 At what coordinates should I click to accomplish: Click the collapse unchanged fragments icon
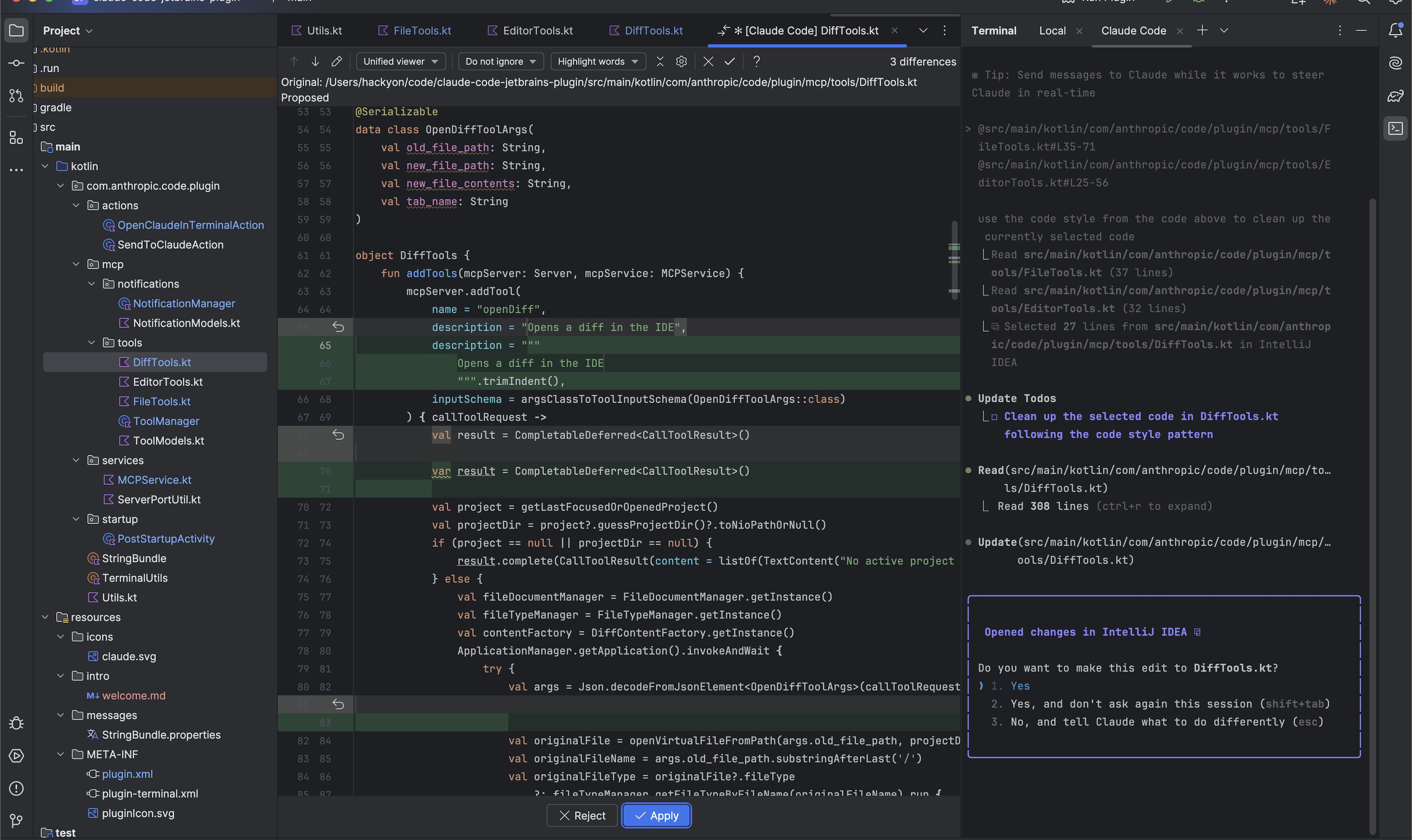point(660,61)
